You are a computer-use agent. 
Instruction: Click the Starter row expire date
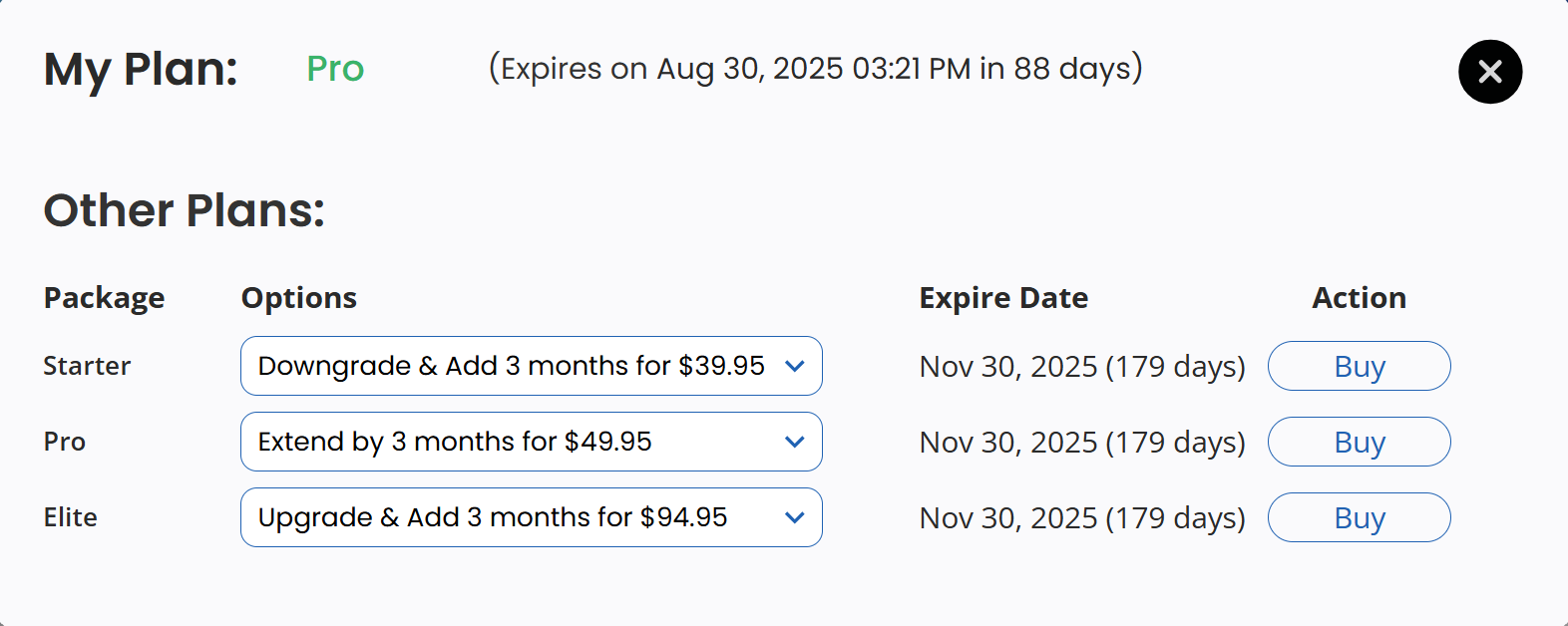(x=1082, y=367)
